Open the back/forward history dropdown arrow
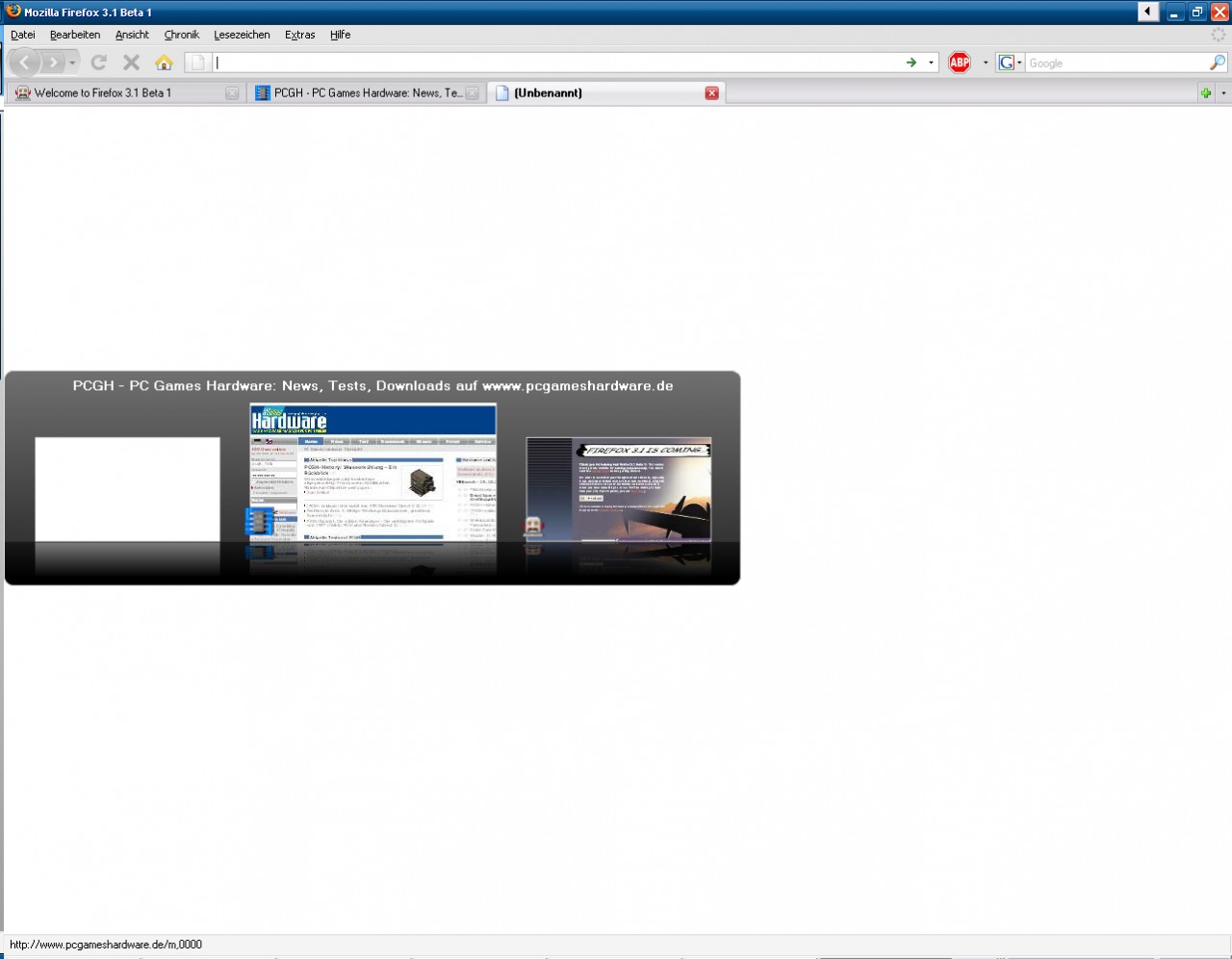The image size is (1232, 959). tap(72, 63)
